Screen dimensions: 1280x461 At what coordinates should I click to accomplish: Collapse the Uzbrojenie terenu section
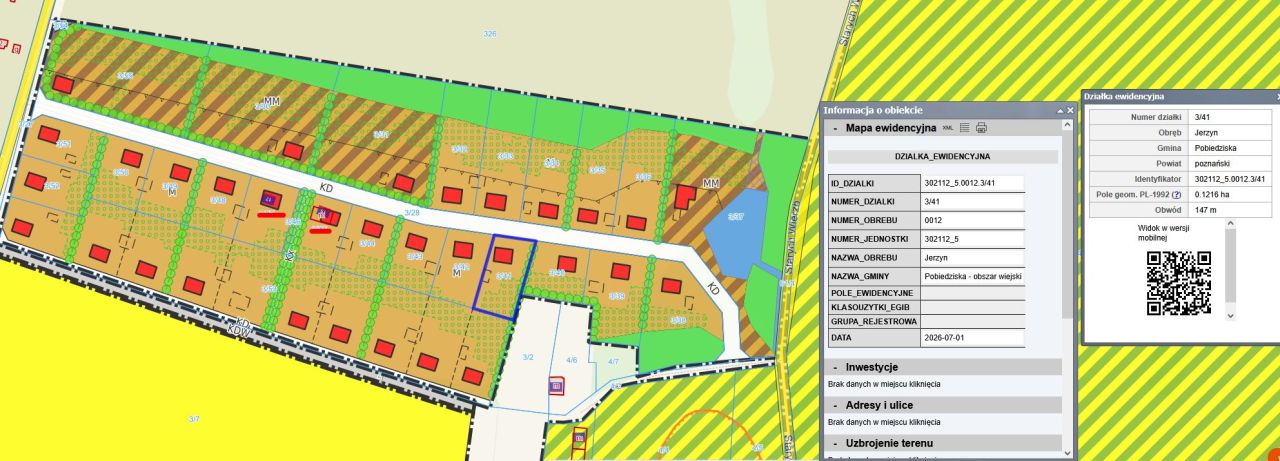click(835, 443)
